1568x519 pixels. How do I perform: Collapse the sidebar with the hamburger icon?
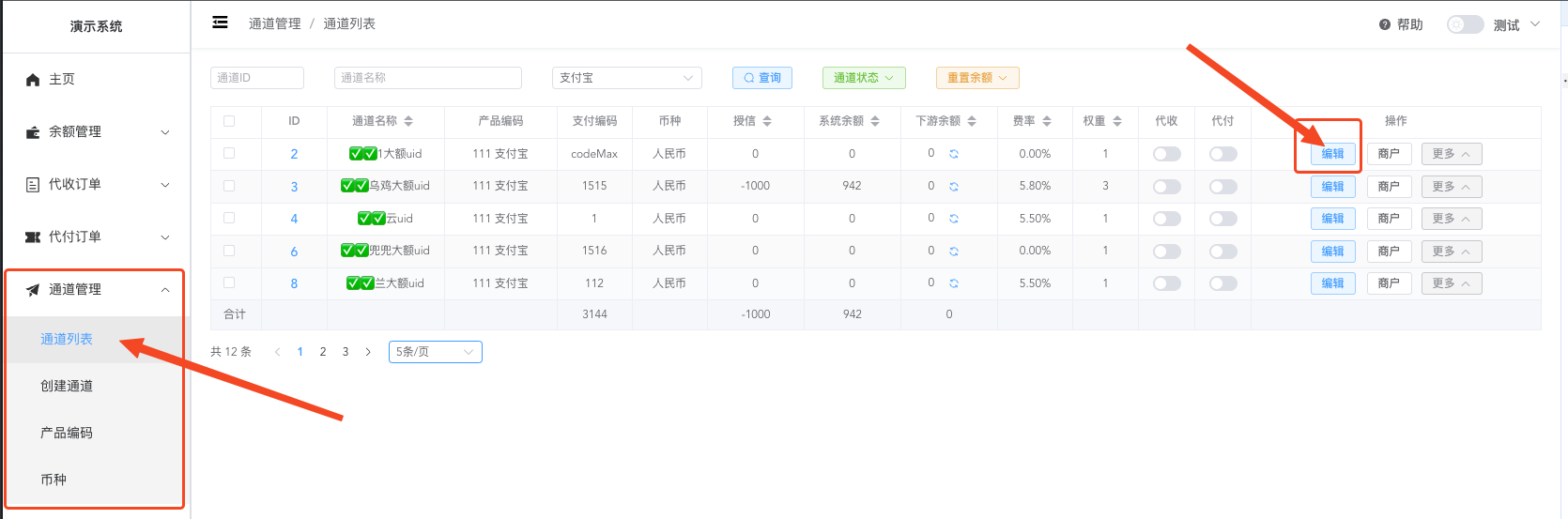(220, 23)
